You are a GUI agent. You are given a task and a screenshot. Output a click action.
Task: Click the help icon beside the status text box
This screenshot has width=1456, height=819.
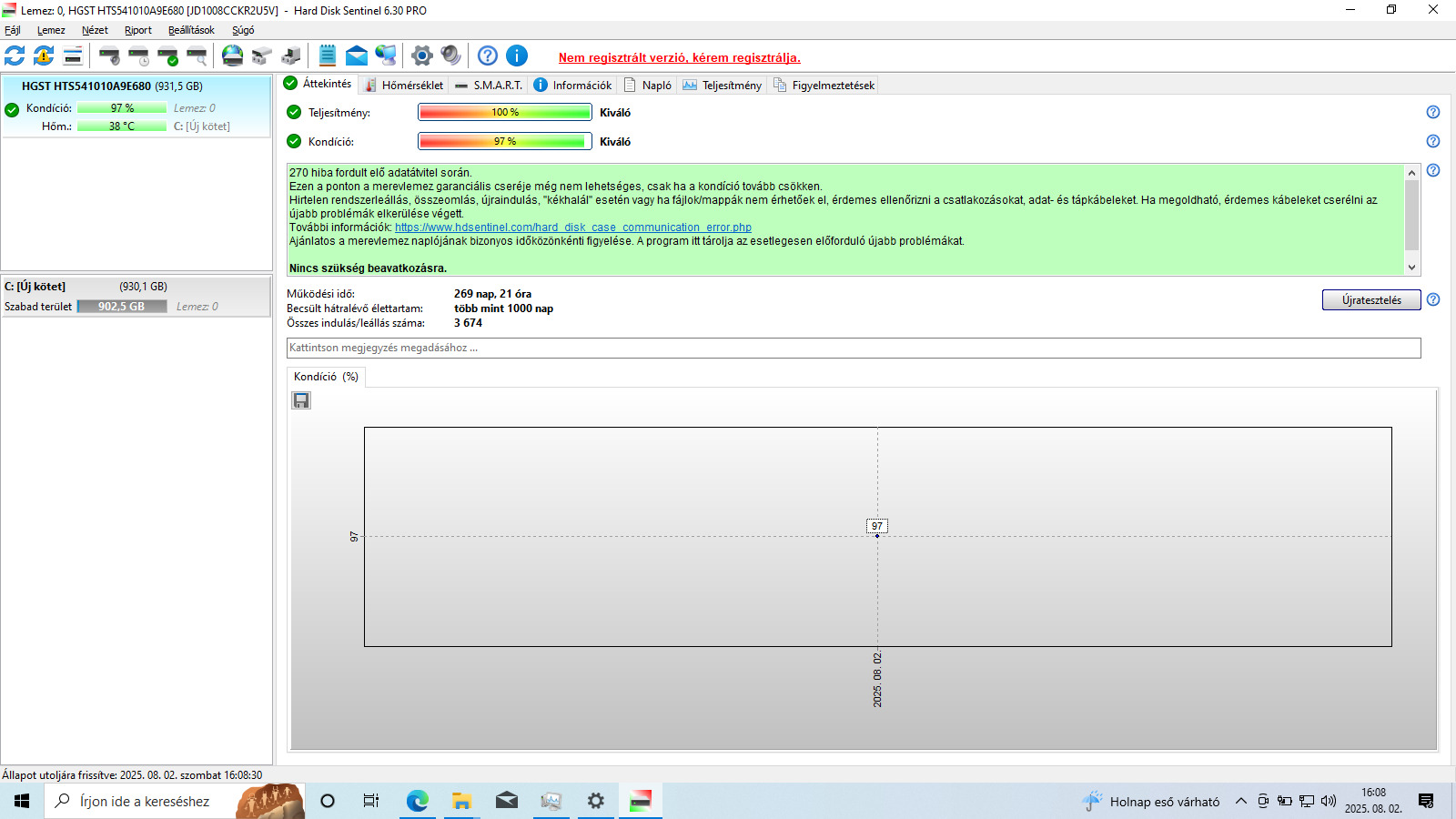pos(1433,170)
